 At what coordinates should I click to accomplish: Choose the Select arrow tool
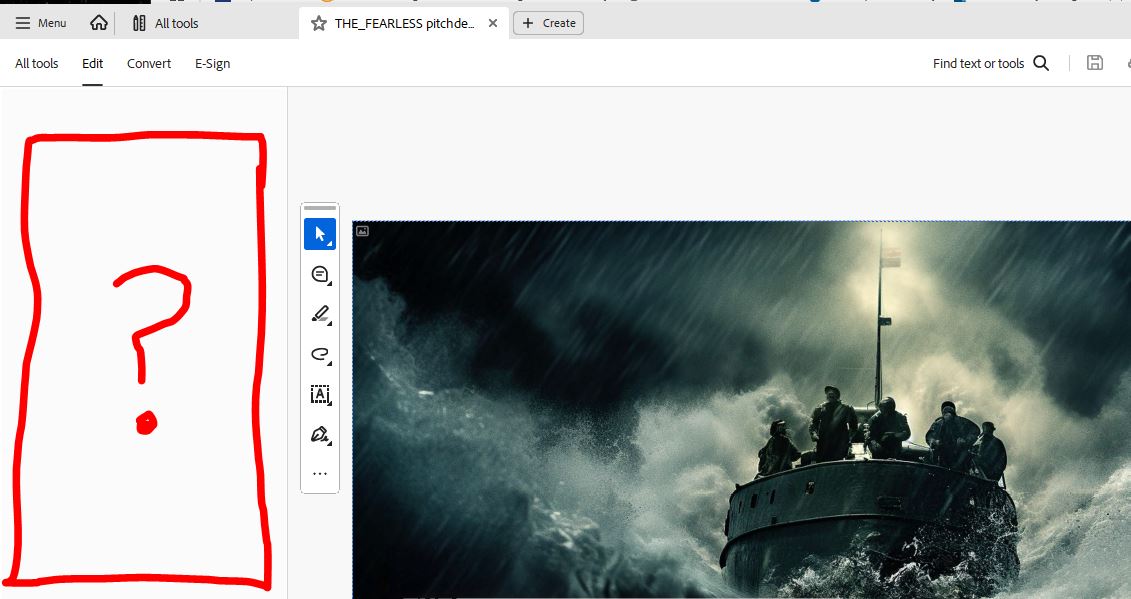coord(320,234)
